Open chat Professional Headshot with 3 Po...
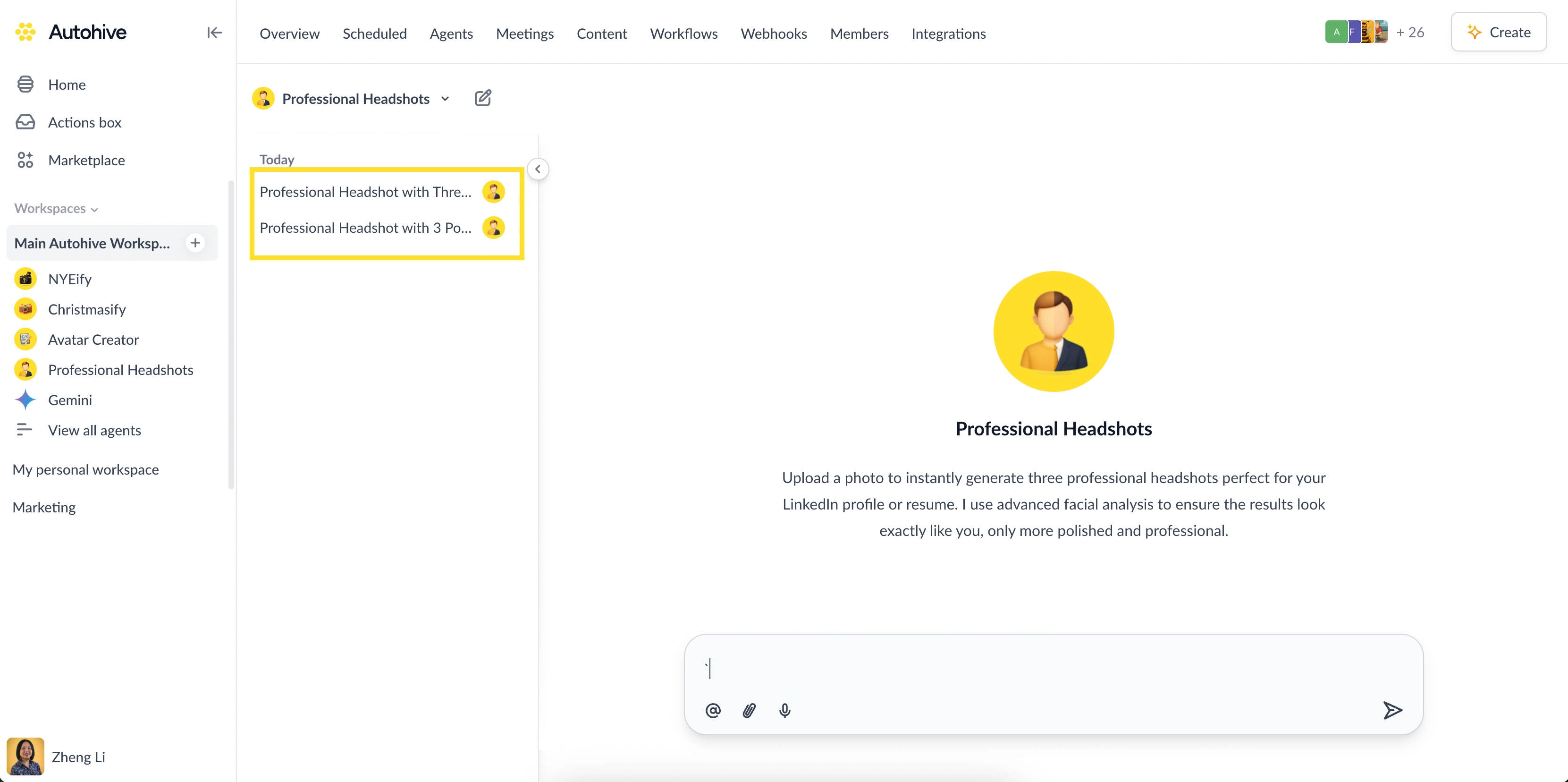Screen dimensions: 1568x782 [365, 228]
